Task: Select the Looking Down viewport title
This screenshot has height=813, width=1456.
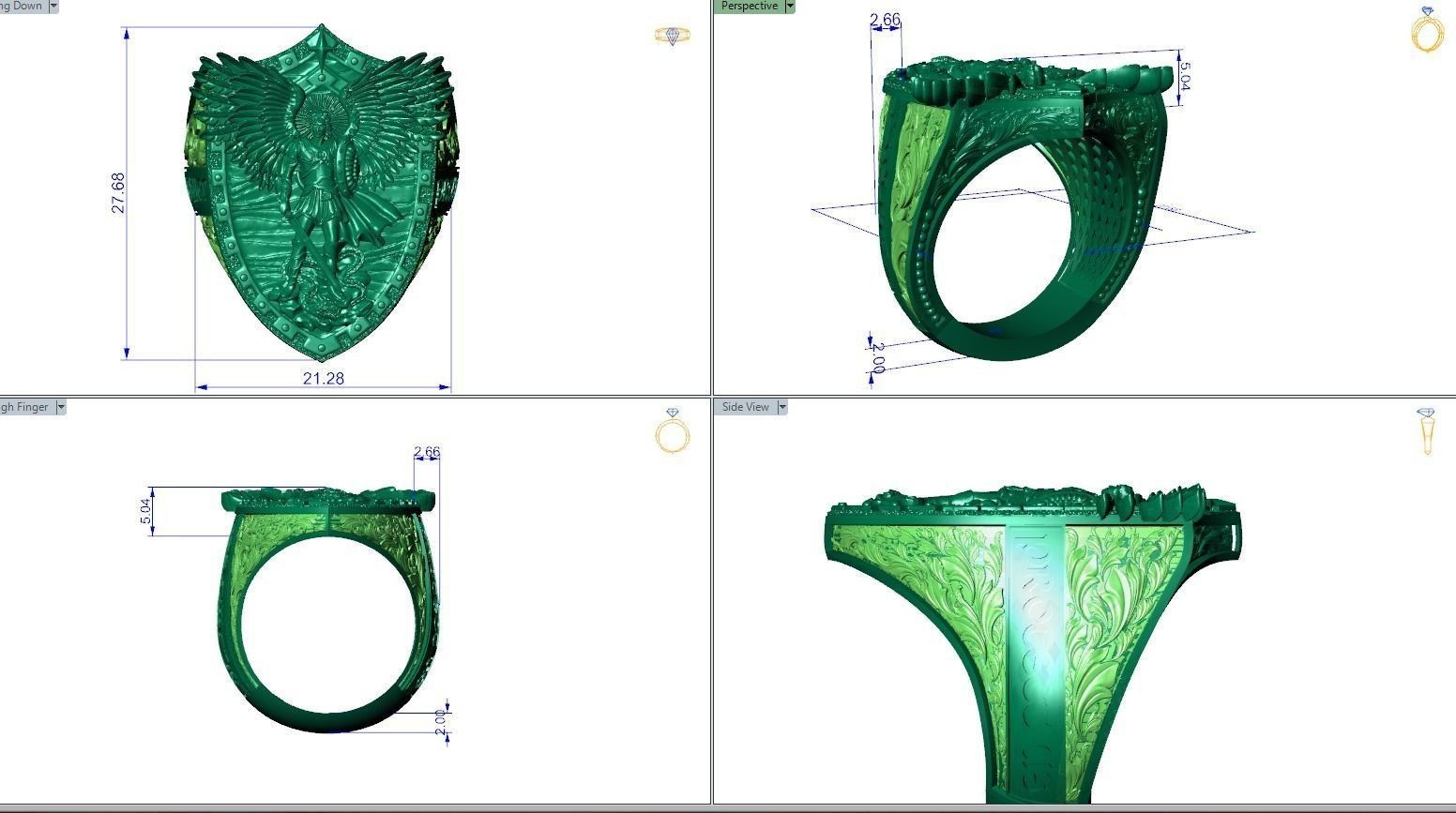Action: click(23, 6)
